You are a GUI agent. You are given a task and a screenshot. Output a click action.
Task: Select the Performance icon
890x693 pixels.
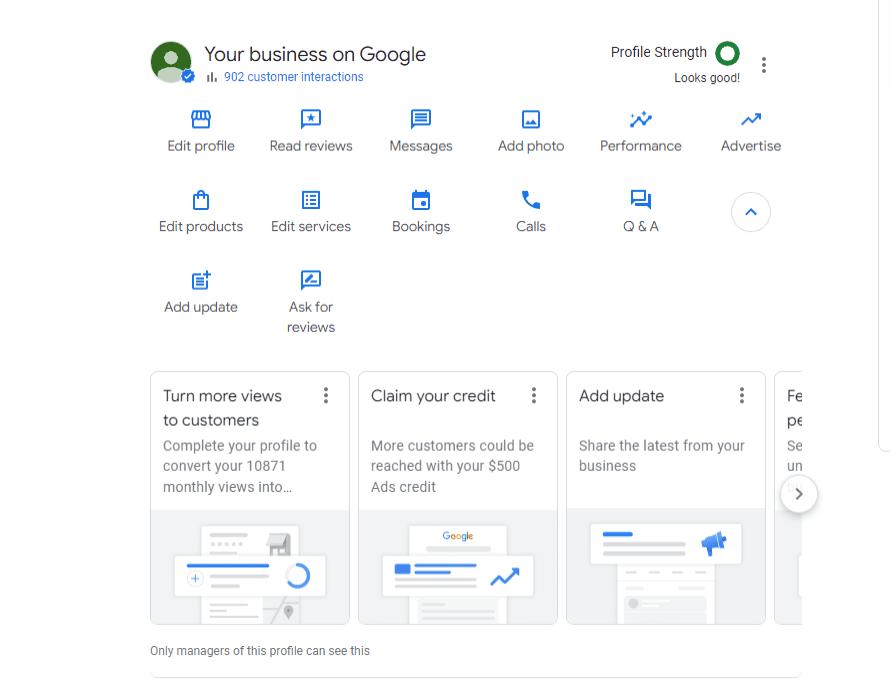(x=641, y=119)
